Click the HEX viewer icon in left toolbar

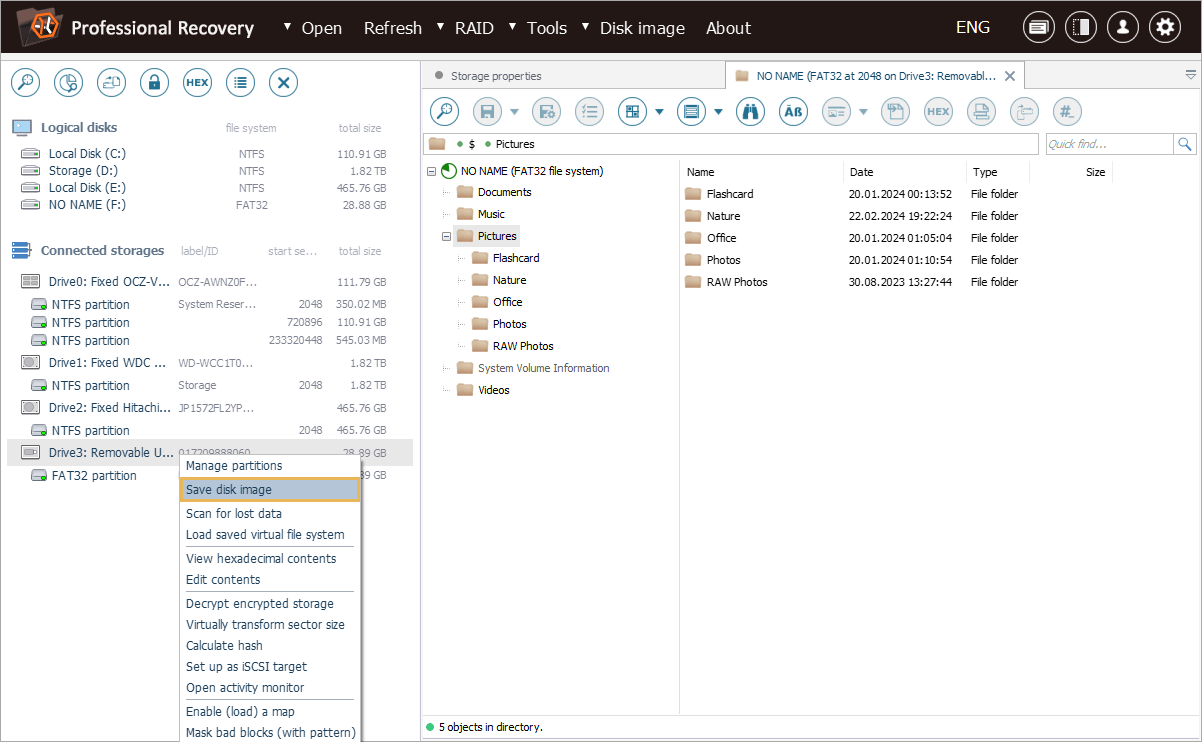[x=197, y=83]
